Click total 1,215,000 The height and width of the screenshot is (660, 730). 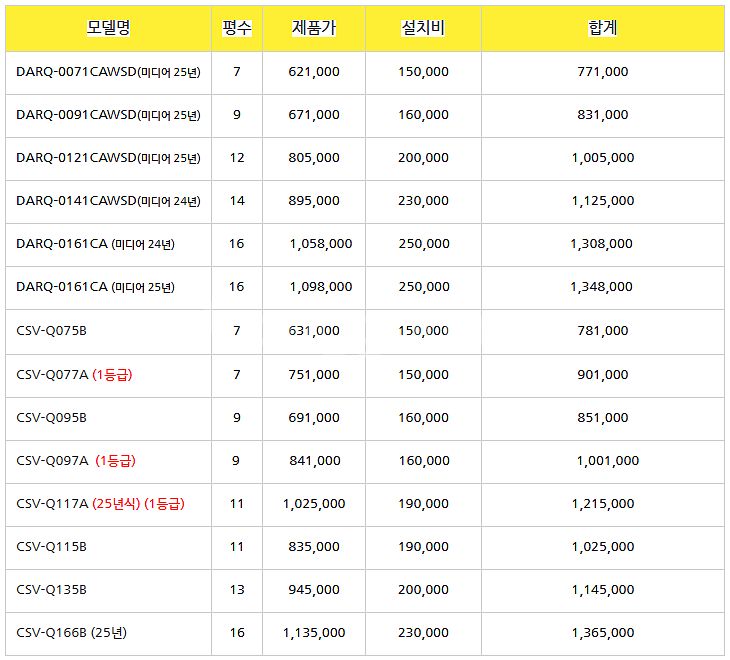602,504
